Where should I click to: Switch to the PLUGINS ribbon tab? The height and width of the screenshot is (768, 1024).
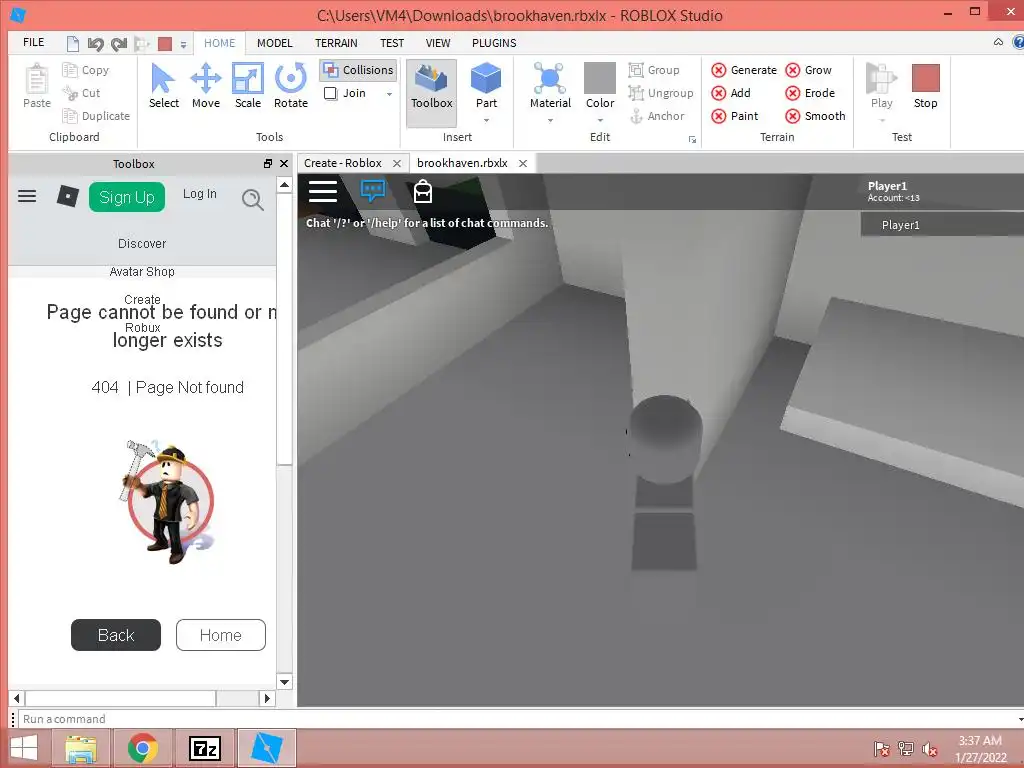point(494,43)
